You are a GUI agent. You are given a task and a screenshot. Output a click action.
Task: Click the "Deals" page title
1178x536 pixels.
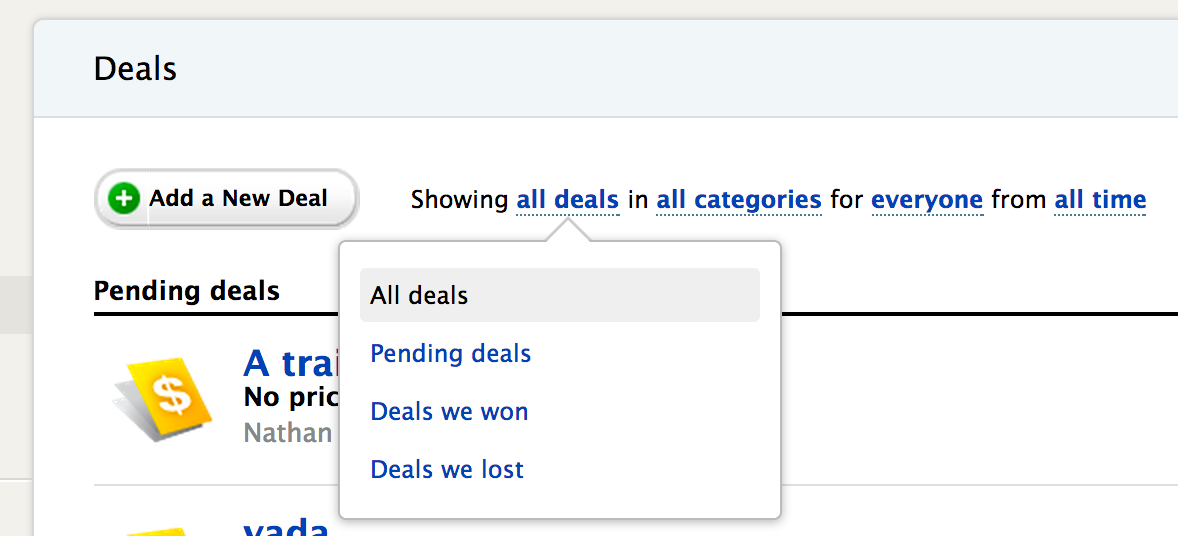(x=135, y=69)
